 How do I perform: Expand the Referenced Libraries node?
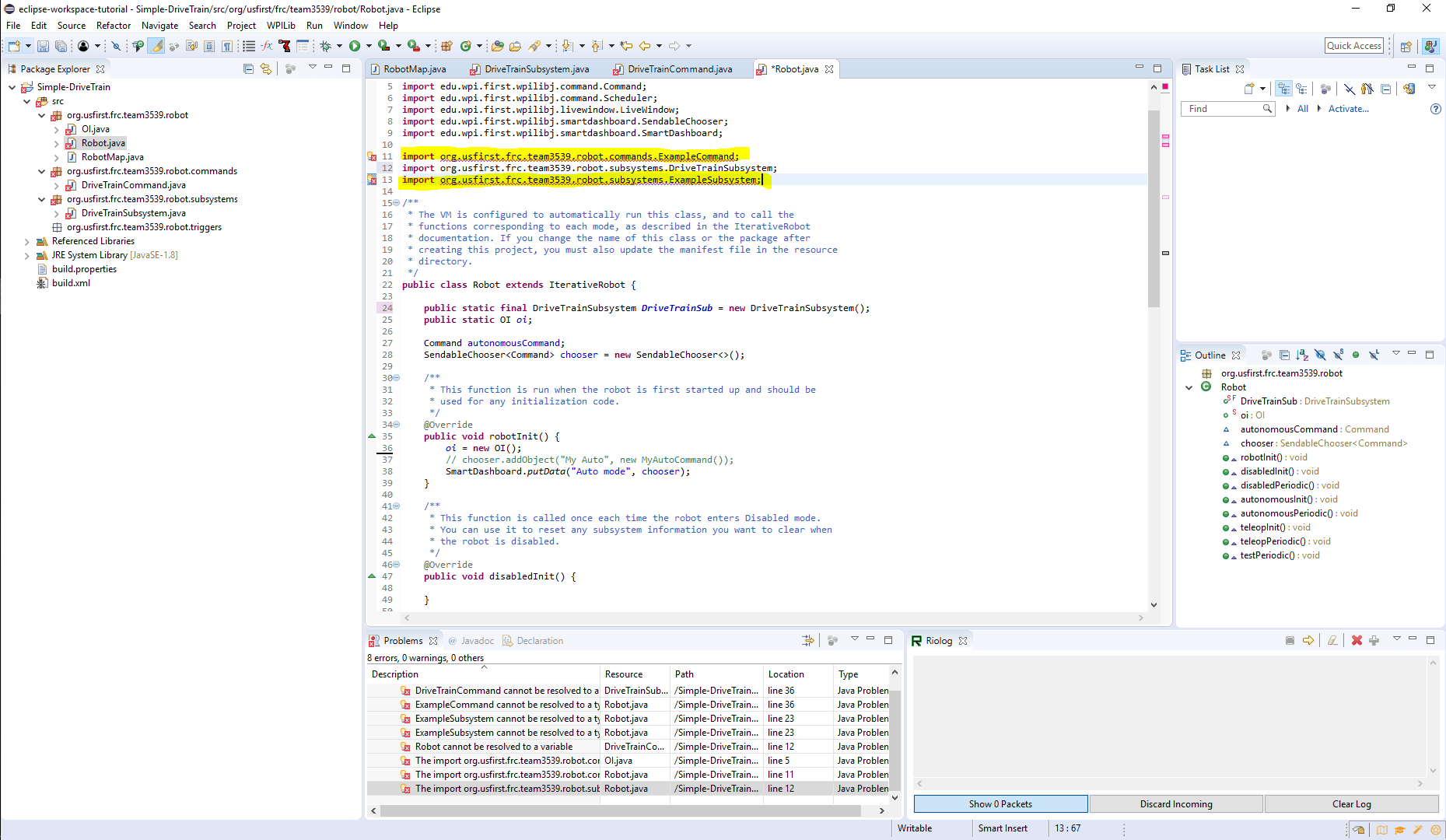click(x=27, y=241)
